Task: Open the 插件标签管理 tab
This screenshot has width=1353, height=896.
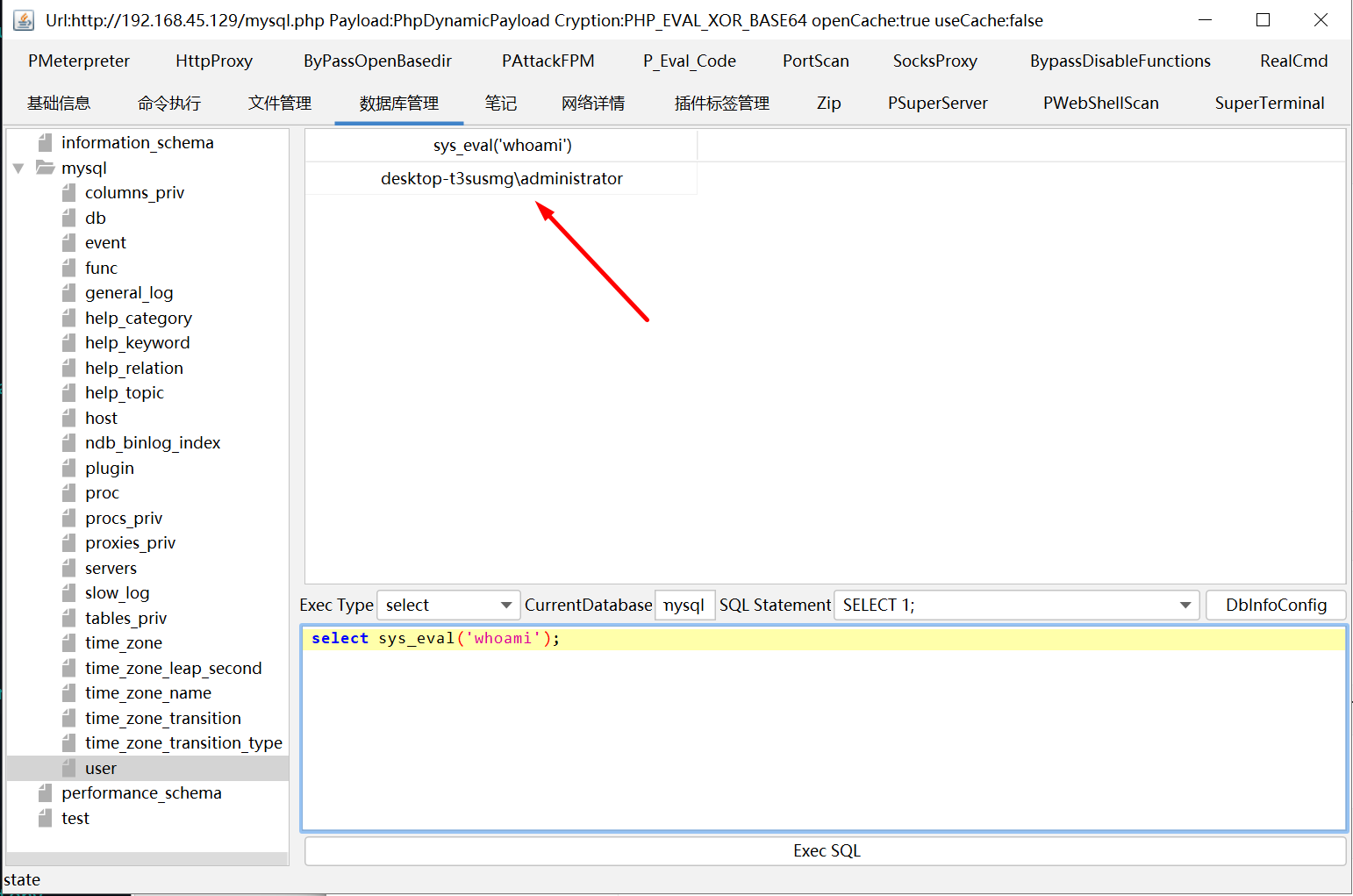Action: (x=722, y=103)
